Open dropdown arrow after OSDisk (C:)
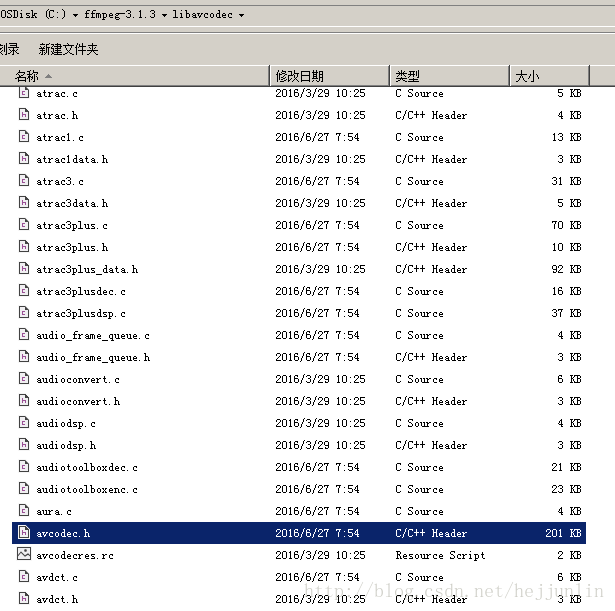 tap(75, 15)
